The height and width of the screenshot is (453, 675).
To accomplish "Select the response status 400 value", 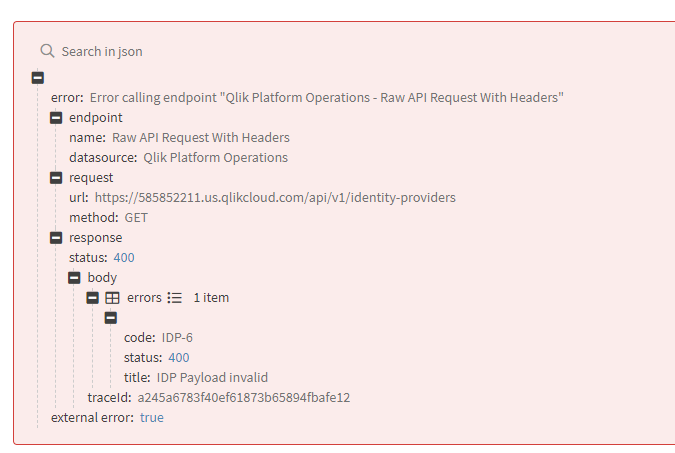I will coord(124,258).
